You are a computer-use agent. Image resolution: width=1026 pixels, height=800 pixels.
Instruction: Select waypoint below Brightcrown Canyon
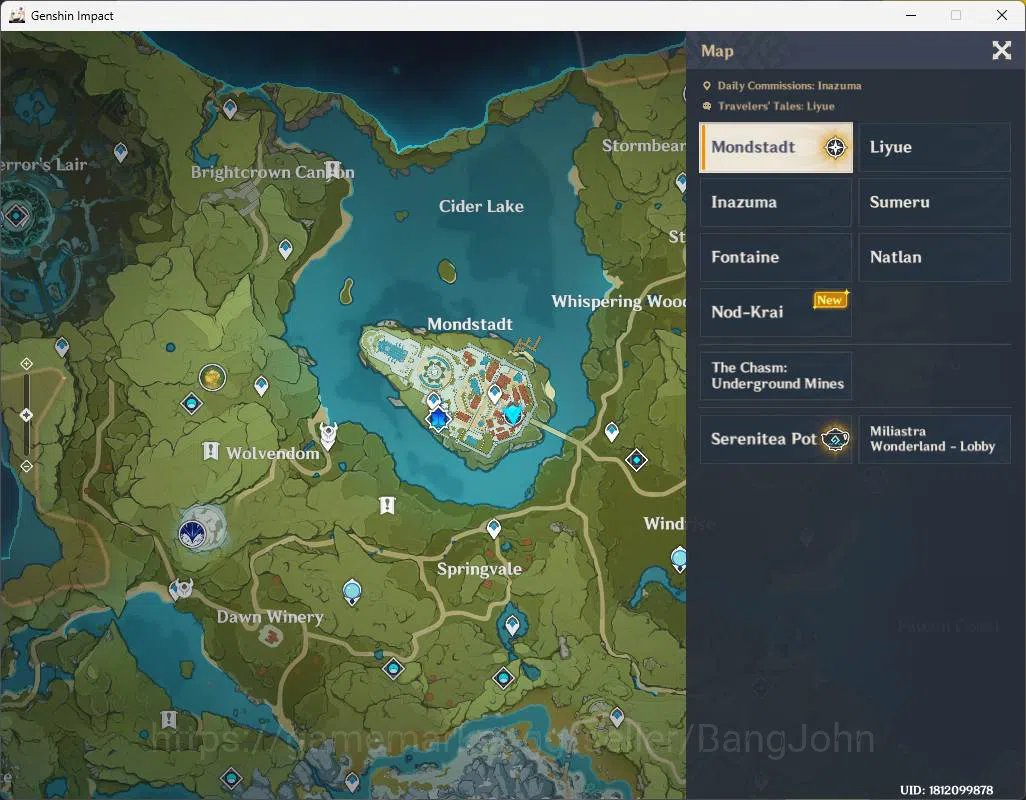(x=285, y=249)
